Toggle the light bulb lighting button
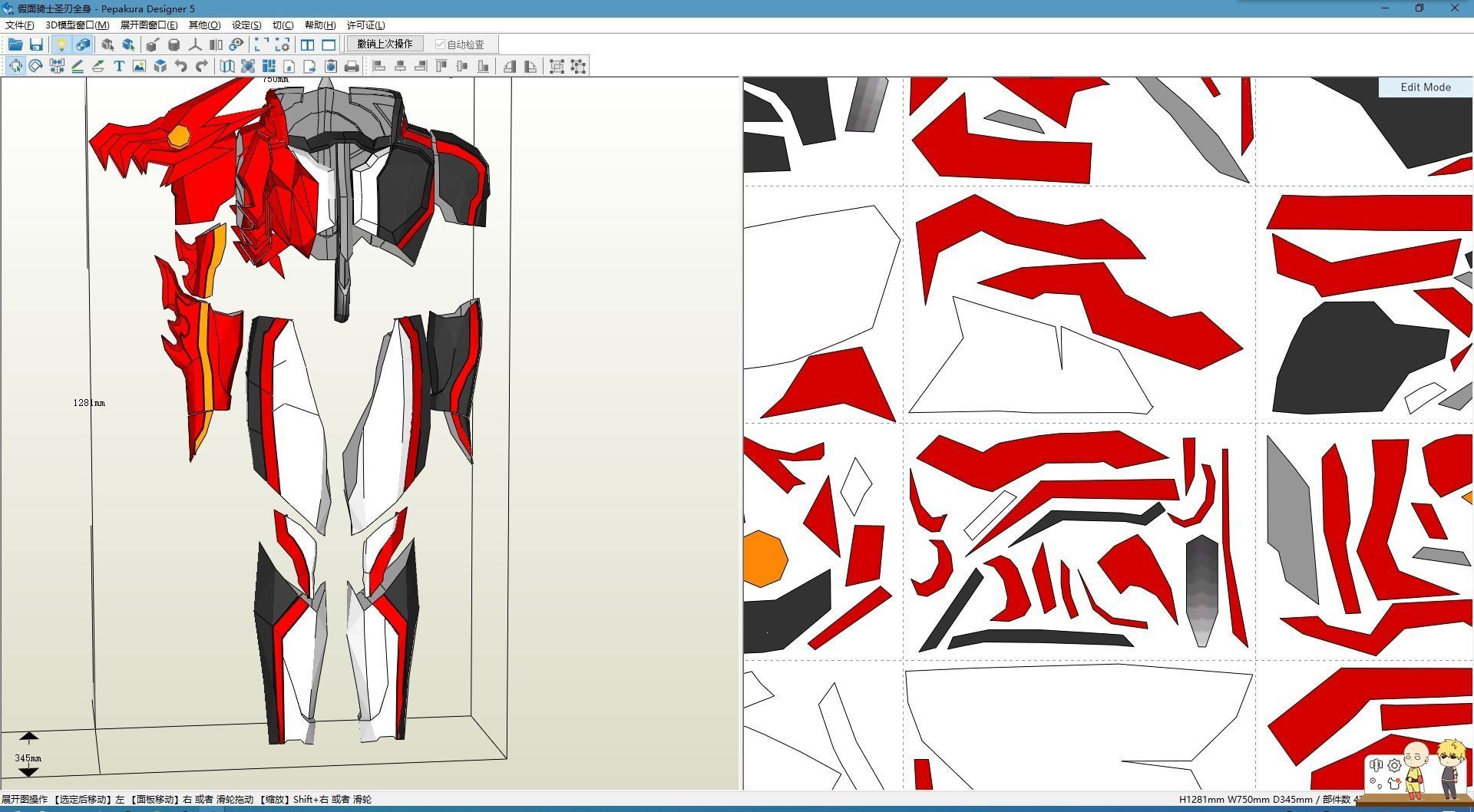1474x812 pixels. point(61,45)
